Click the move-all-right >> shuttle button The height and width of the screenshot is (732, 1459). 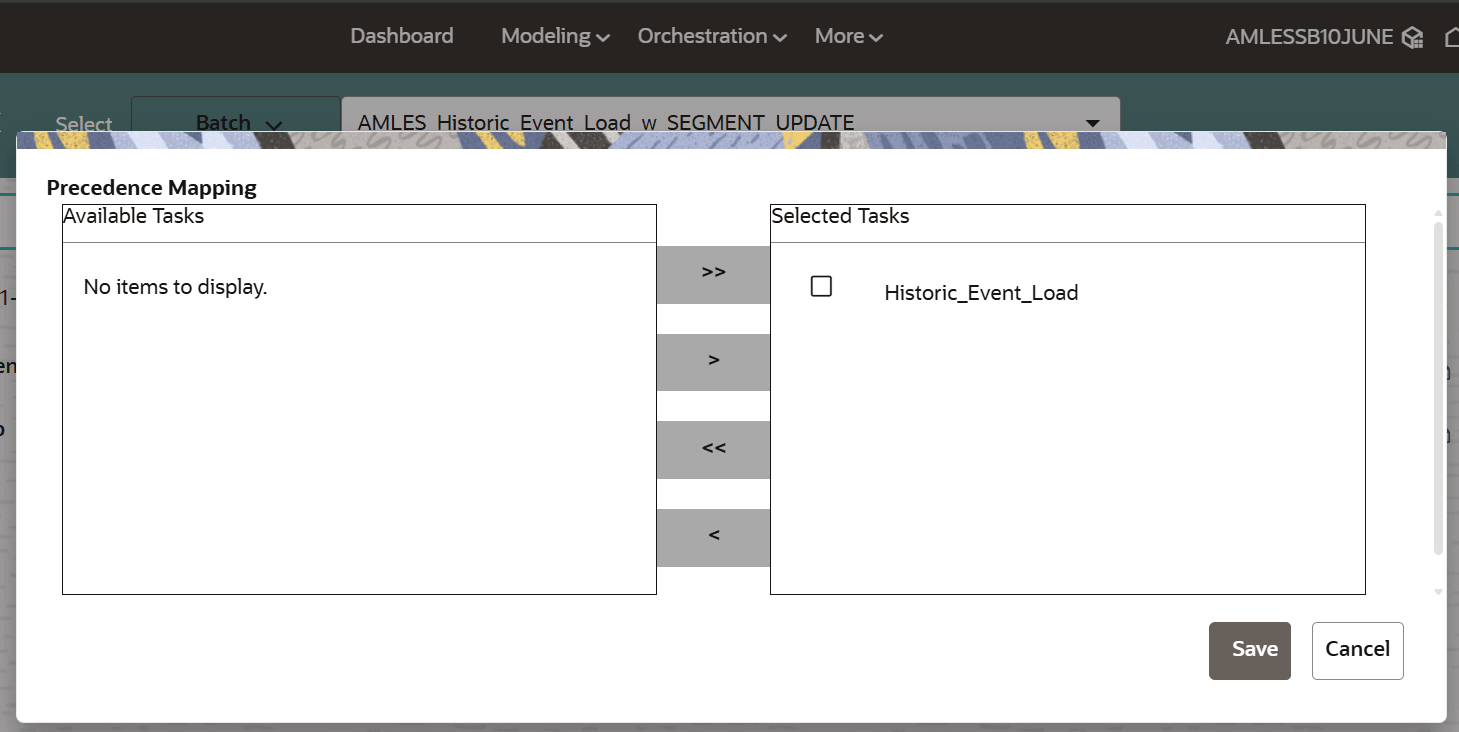click(712, 274)
